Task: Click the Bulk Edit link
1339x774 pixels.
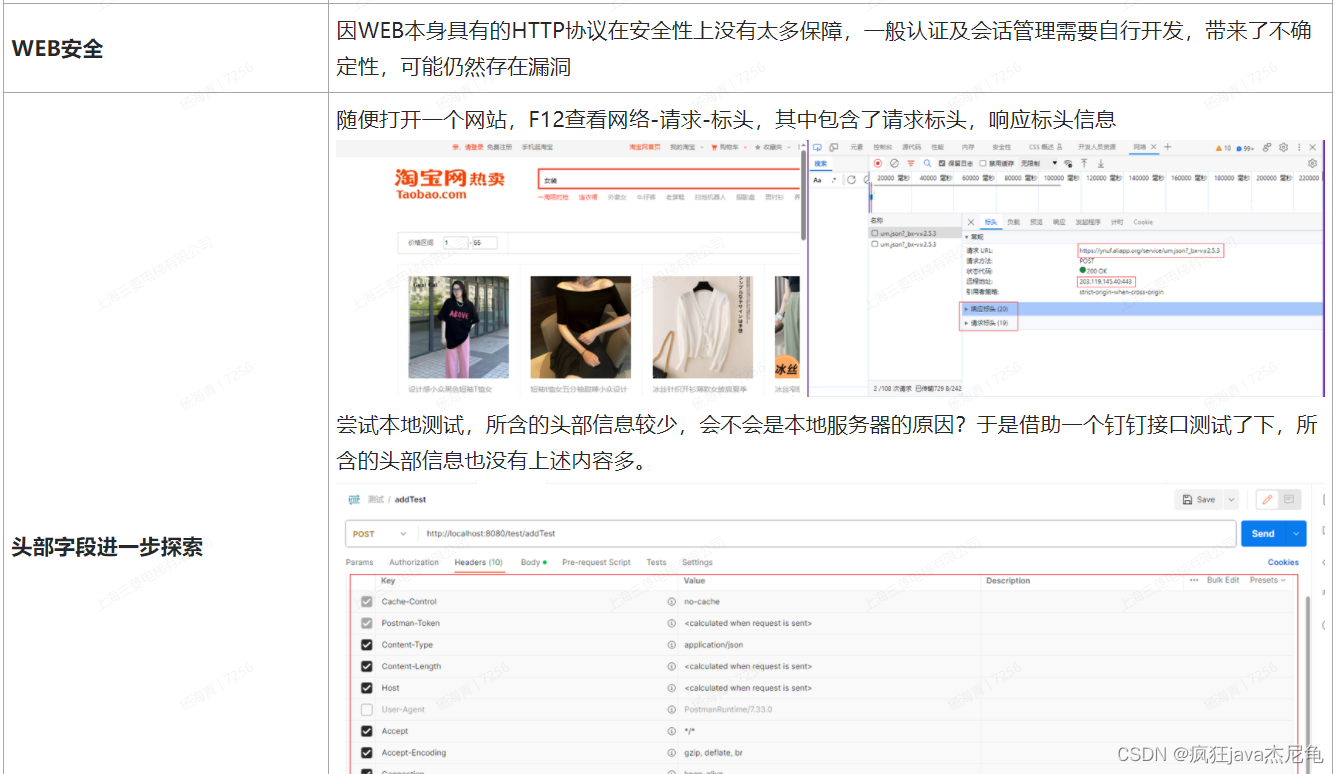Action: tap(1223, 580)
